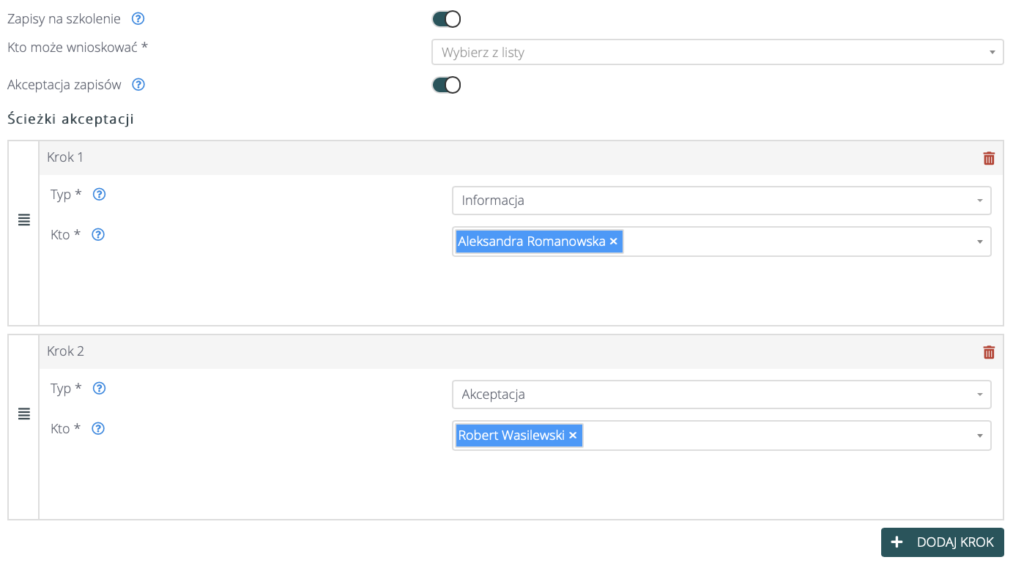Image resolution: width=1024 pixels, height=568 pixels.
Task: Expand Kto dropdown arrow in Krok 1
Action: click(979, 241)
